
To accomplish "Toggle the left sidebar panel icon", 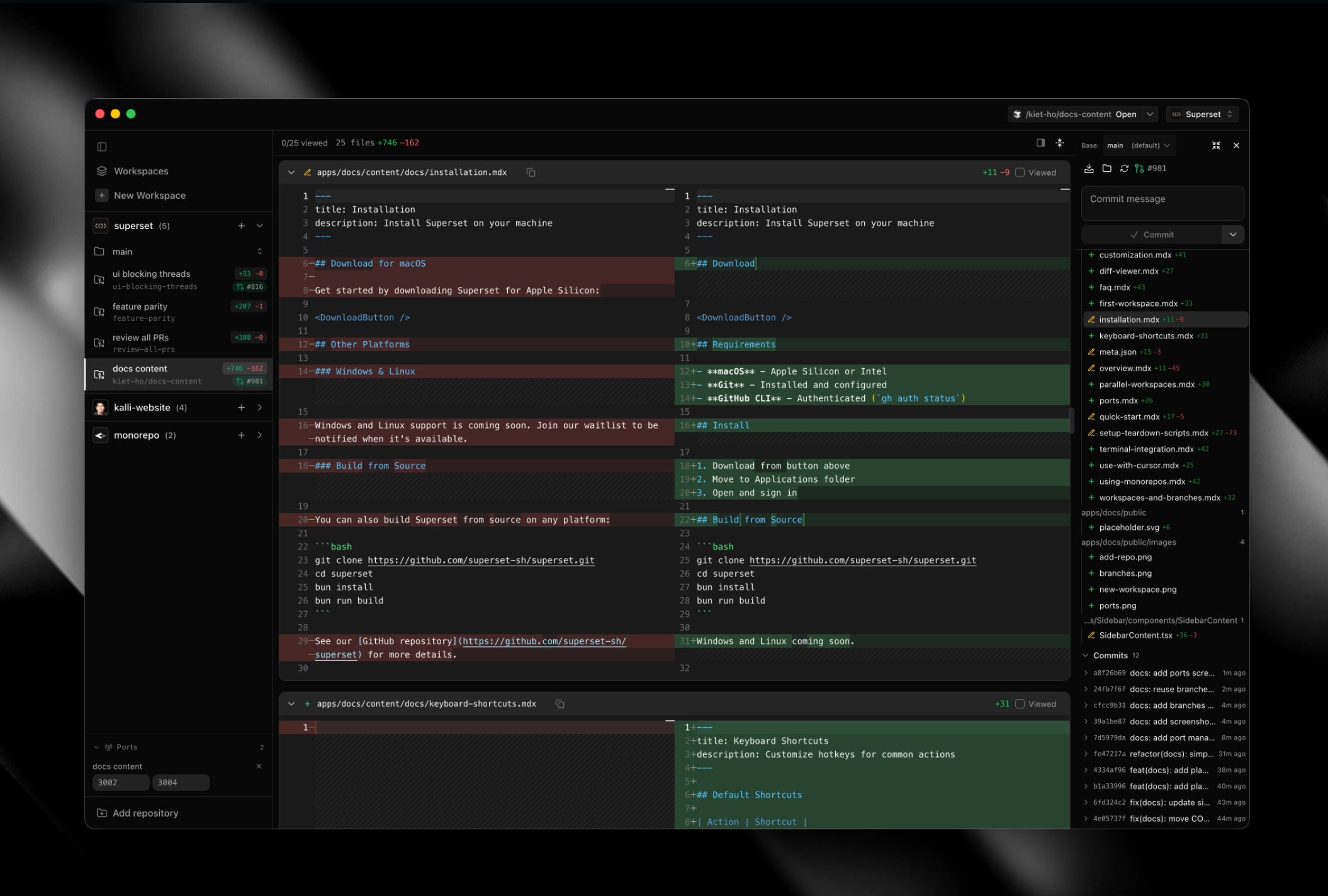I will click(102, 147).
